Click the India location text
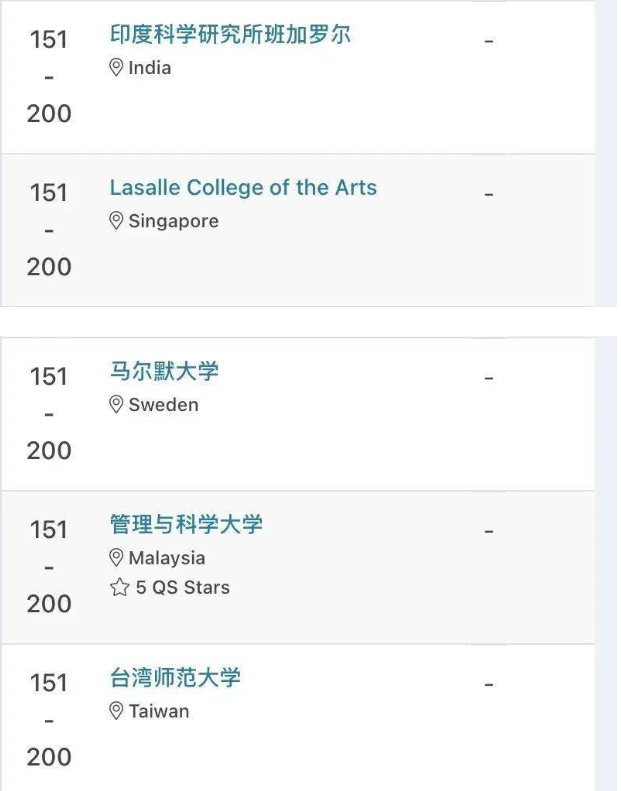Screen dimensions: 621x791 click(x=150, y=68)
